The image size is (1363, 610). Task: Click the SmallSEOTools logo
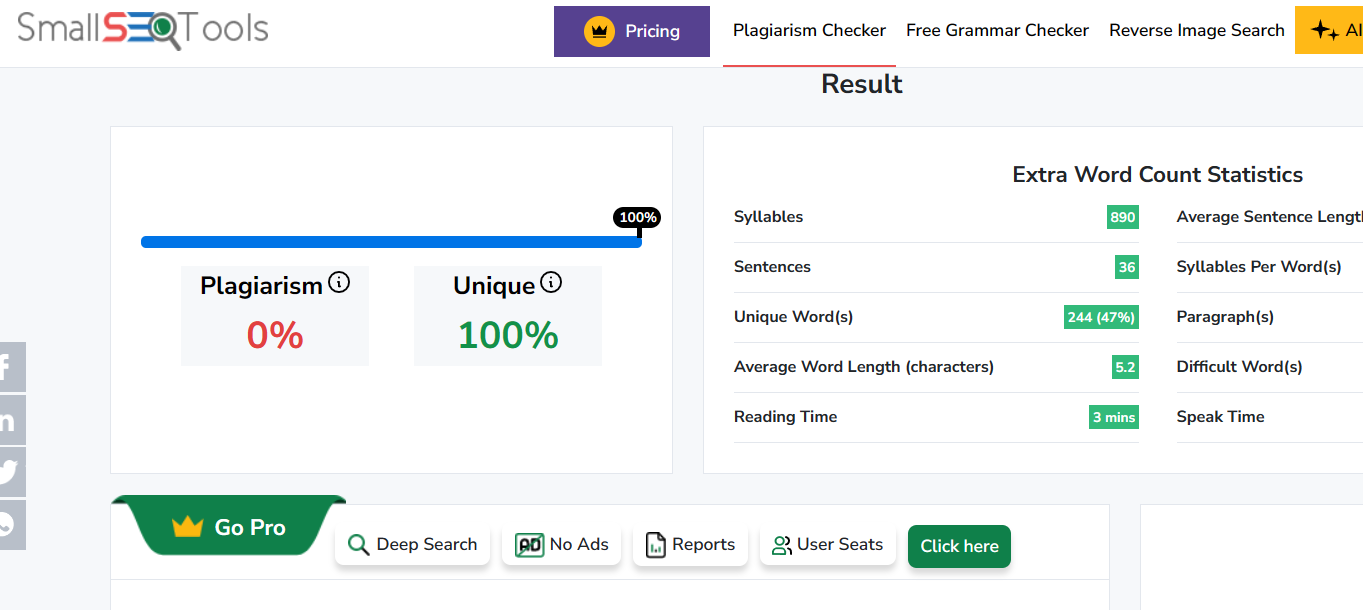click(143, 29)
